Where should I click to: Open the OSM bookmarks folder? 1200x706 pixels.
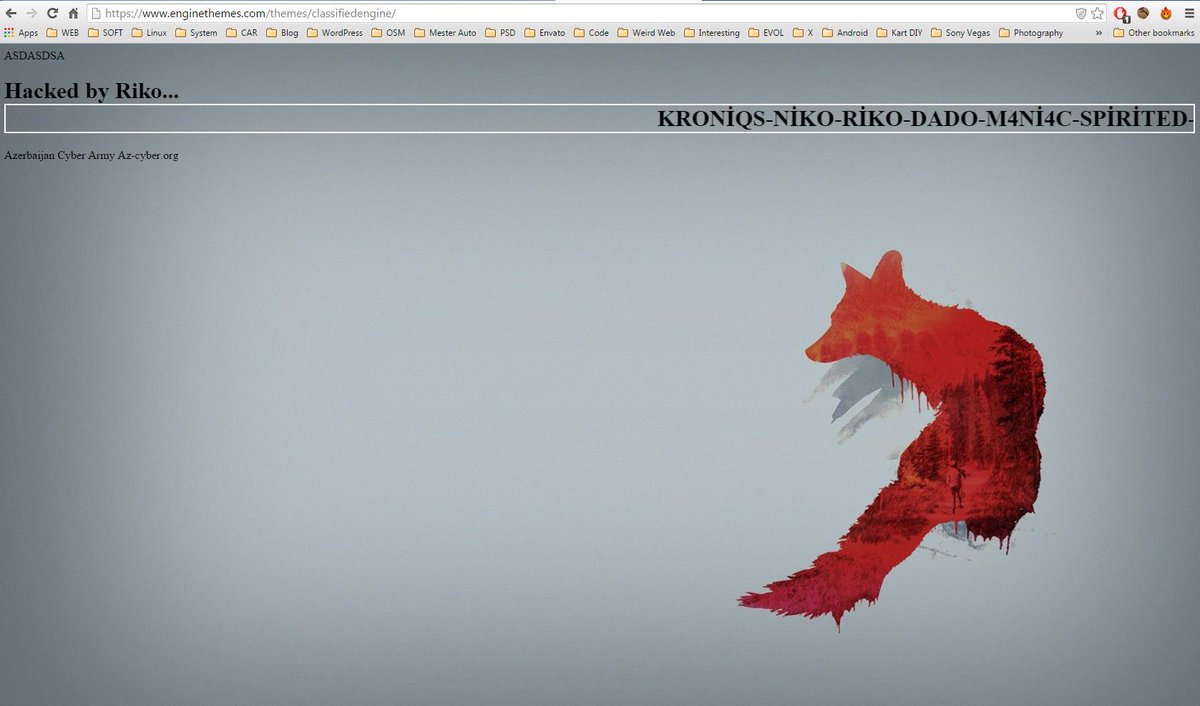click(388, 33)
